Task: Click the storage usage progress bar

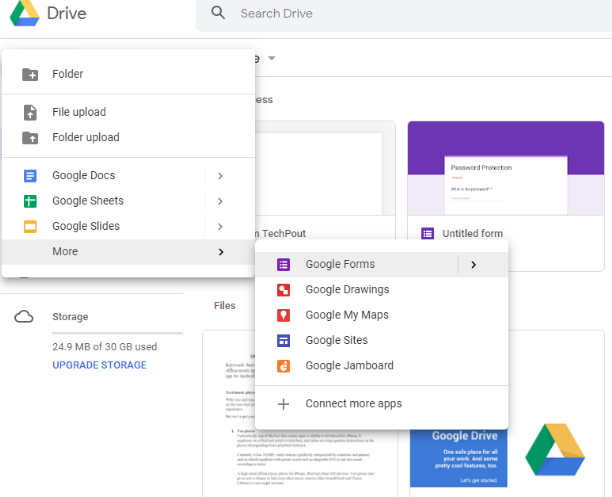Action: (117, 333)
